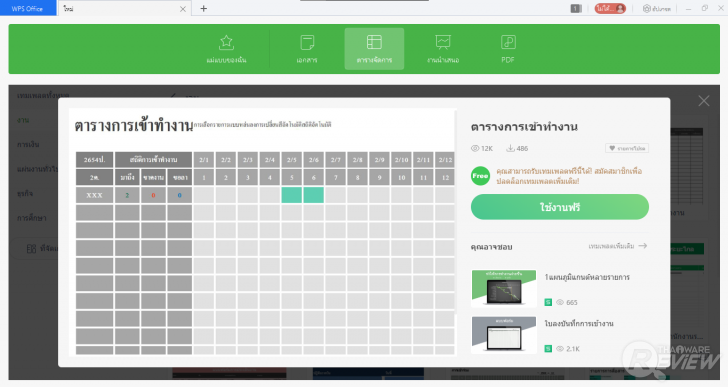Click the 2/5 date header in preview
728x387 pixels.
click(x=292, y=160)
